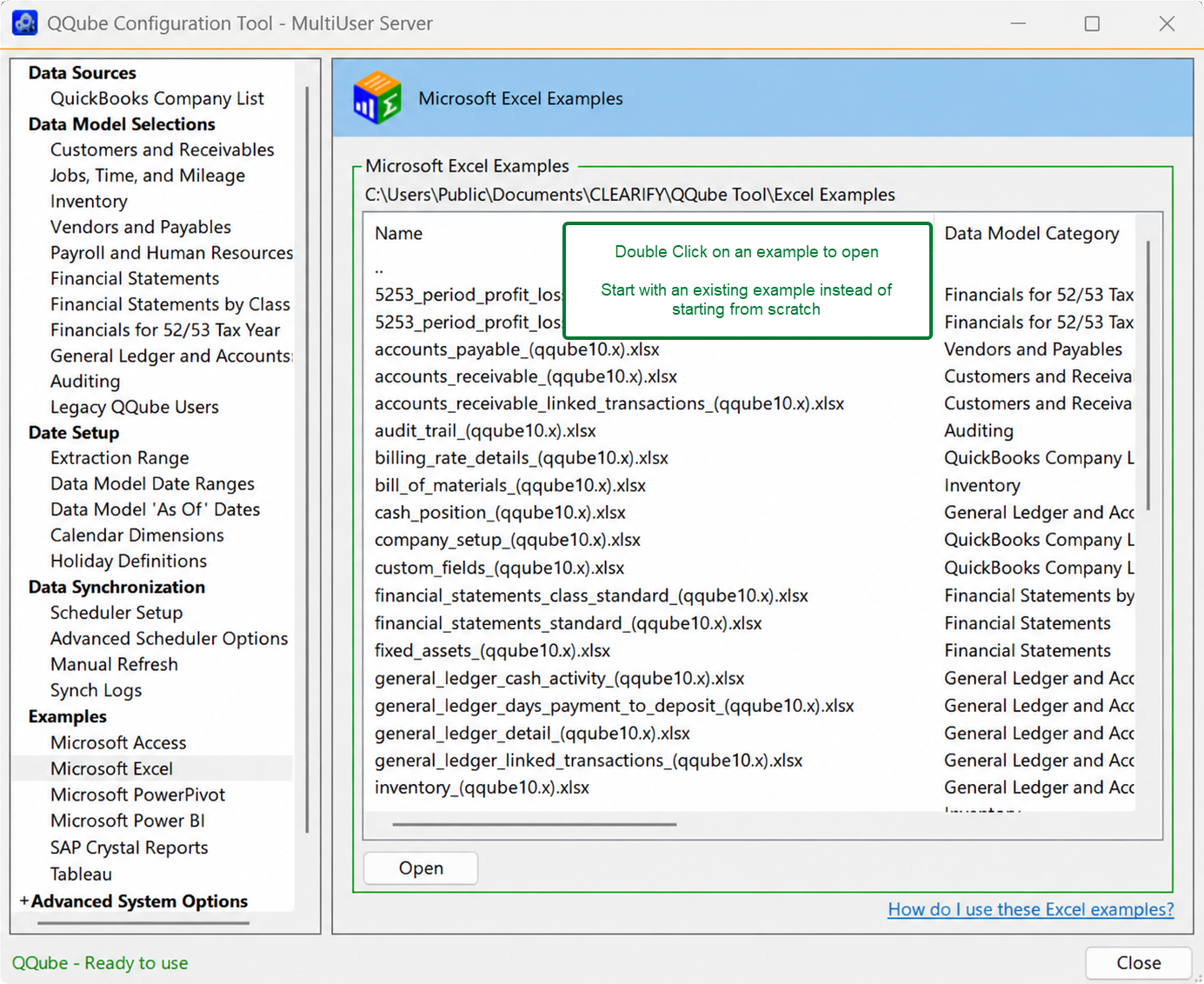Select general_ledger_days_payment_to_deposit file
The image size is (1204, 984).
[615, 707]
